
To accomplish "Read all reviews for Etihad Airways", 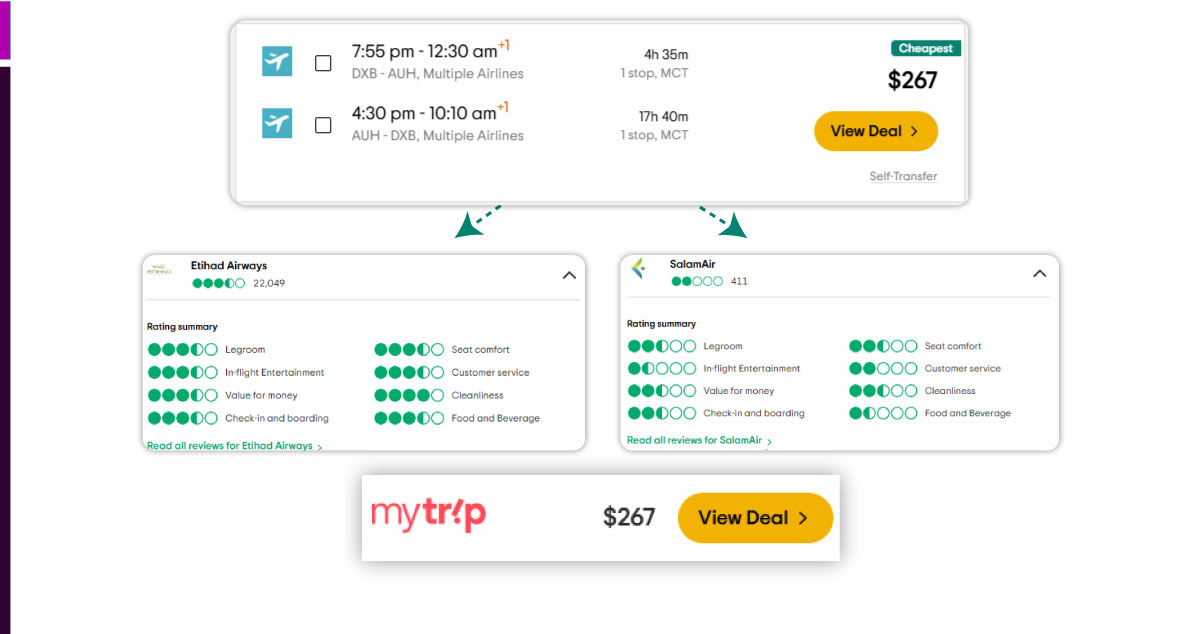I will 230,445.
